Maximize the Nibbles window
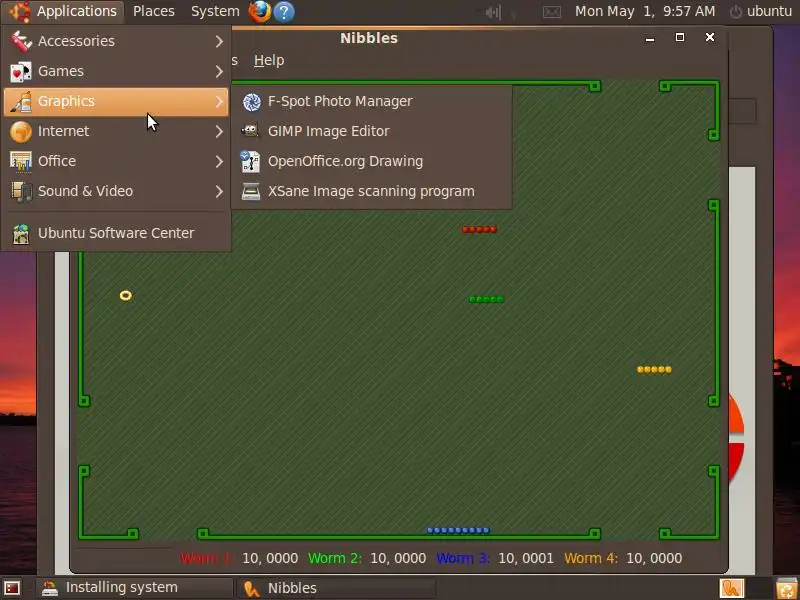 click(680, 37)
